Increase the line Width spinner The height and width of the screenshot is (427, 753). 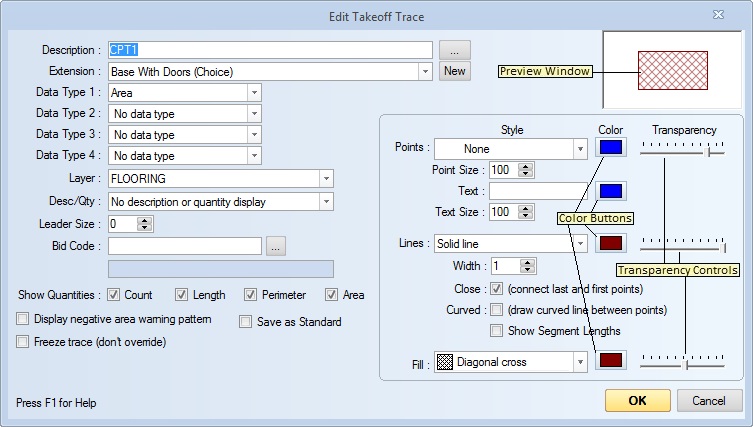pos(527,262)
